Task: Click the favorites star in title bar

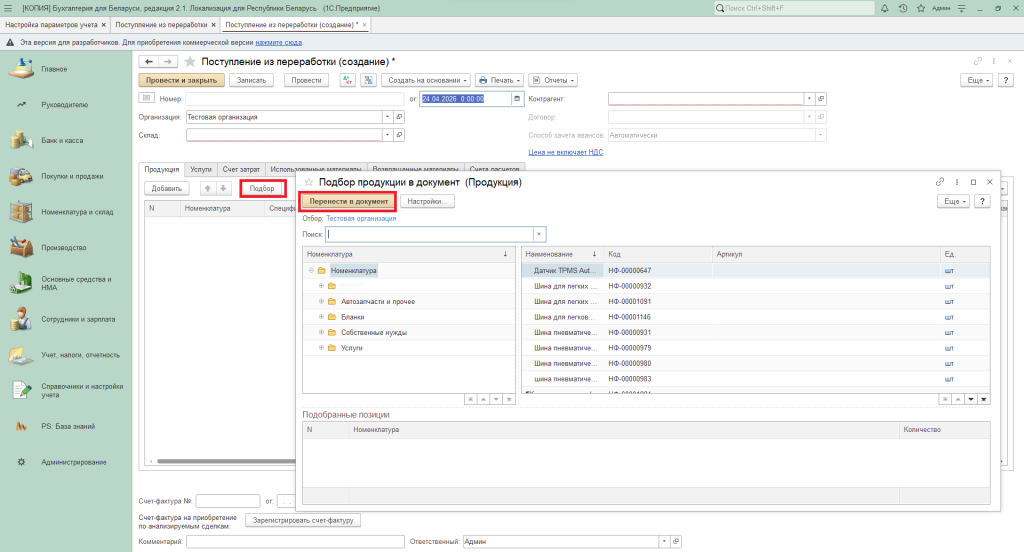Action: [x=919, y=8]
